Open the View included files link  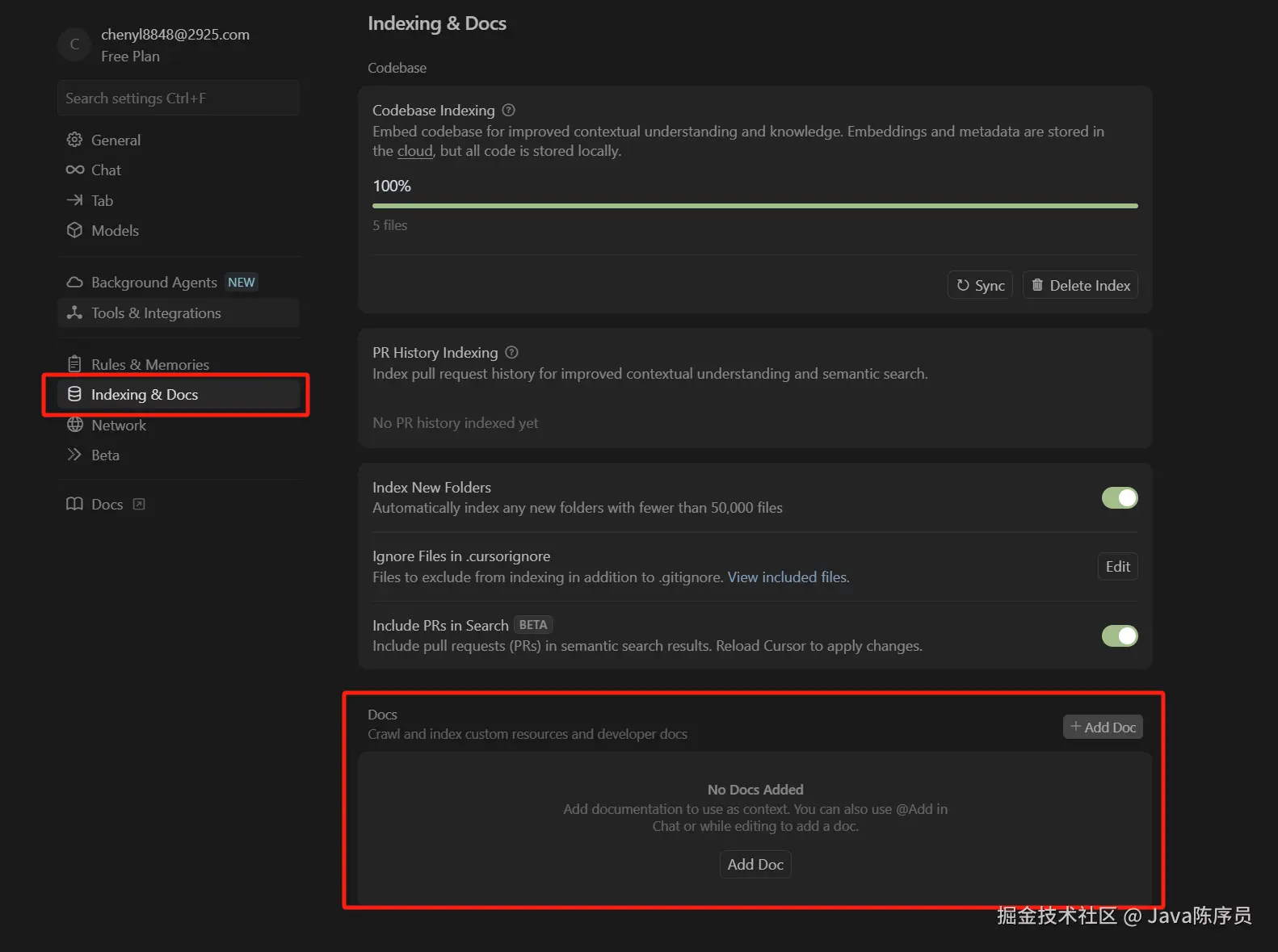788,577
